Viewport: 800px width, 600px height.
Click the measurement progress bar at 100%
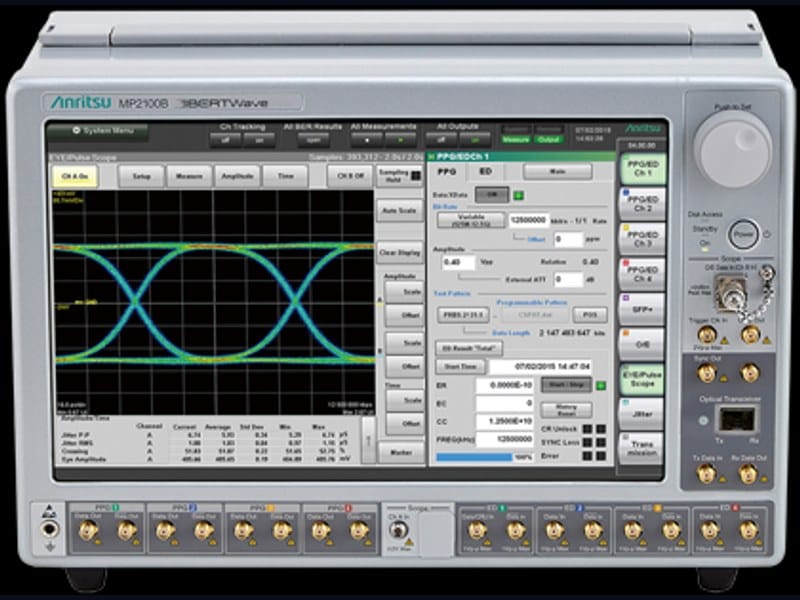[x=485, y=457]
